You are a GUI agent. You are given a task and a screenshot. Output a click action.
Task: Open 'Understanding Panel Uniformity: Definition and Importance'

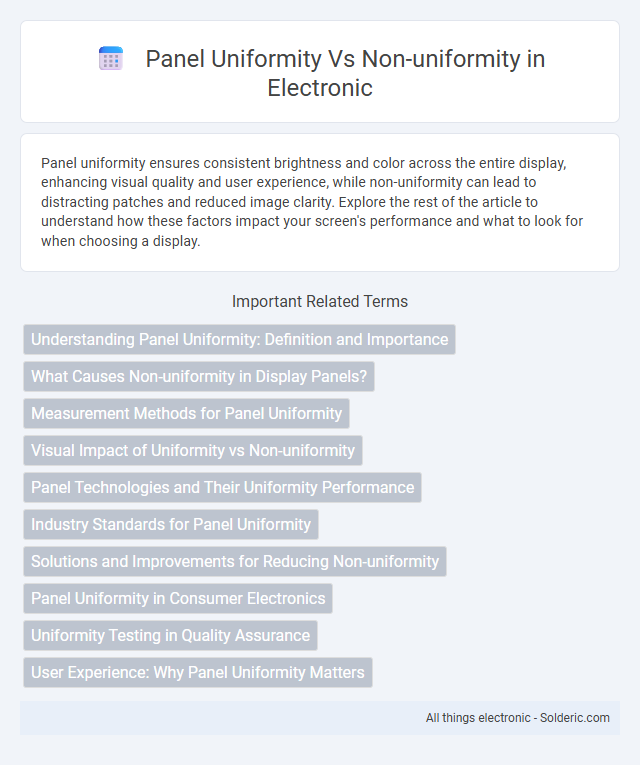[x=240, y=340]
